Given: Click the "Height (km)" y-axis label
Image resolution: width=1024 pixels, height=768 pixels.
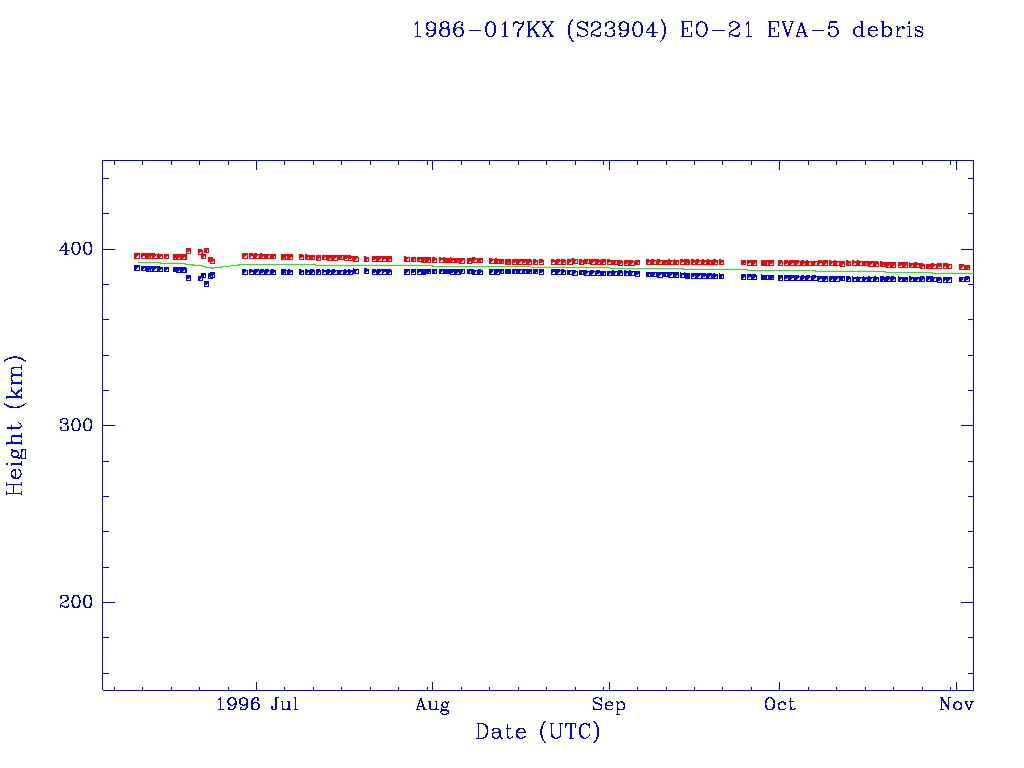Looking at the screenshot, I should point(16,425).
